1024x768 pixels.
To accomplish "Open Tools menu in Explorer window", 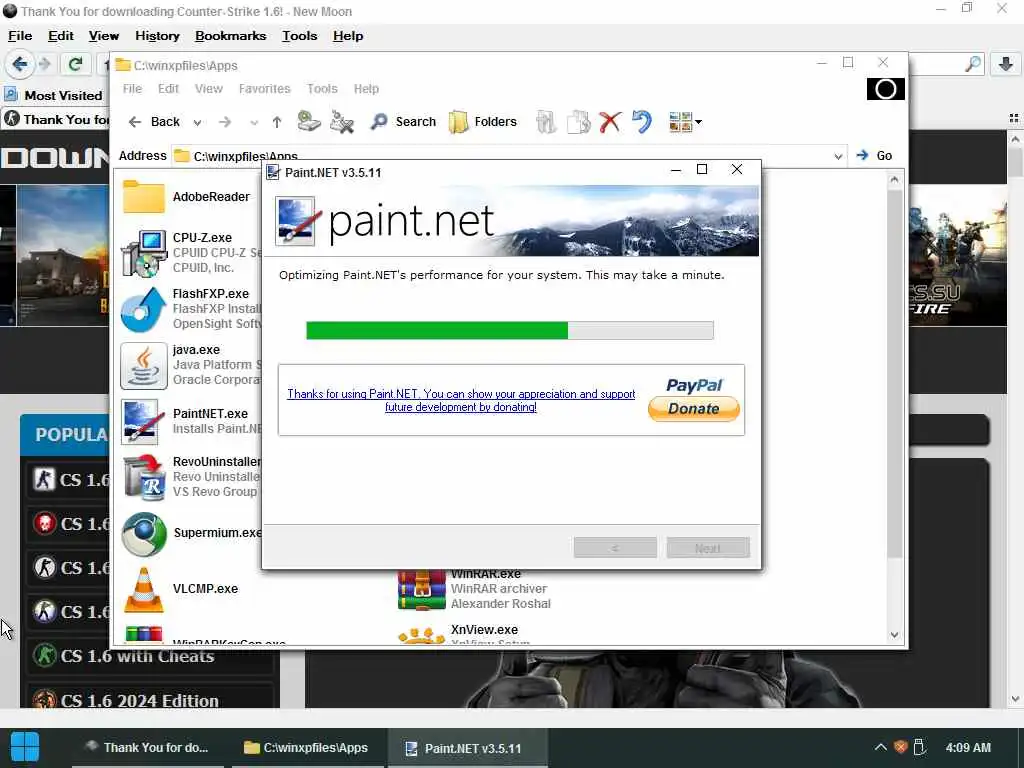I will click(322, 89).
